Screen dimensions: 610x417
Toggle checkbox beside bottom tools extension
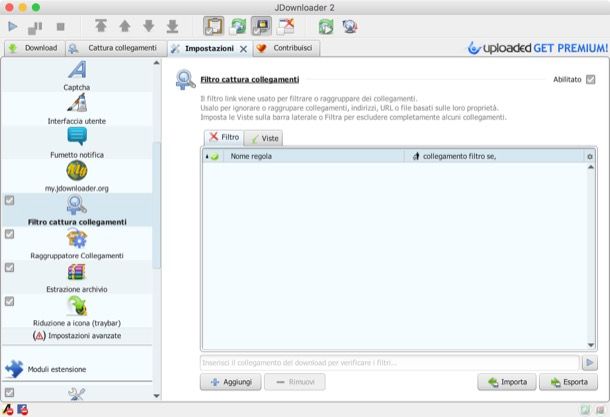click(x=9, y=392)
